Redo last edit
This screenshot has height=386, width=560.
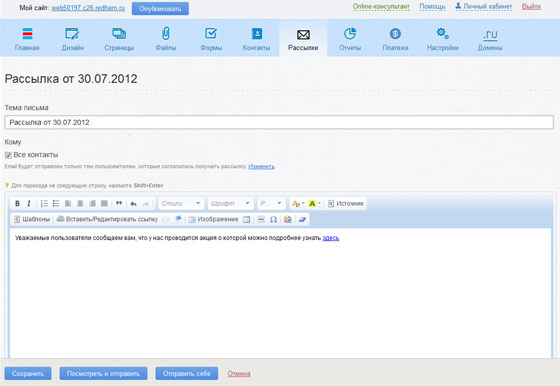pyautogui.click(x=146, y=204)
